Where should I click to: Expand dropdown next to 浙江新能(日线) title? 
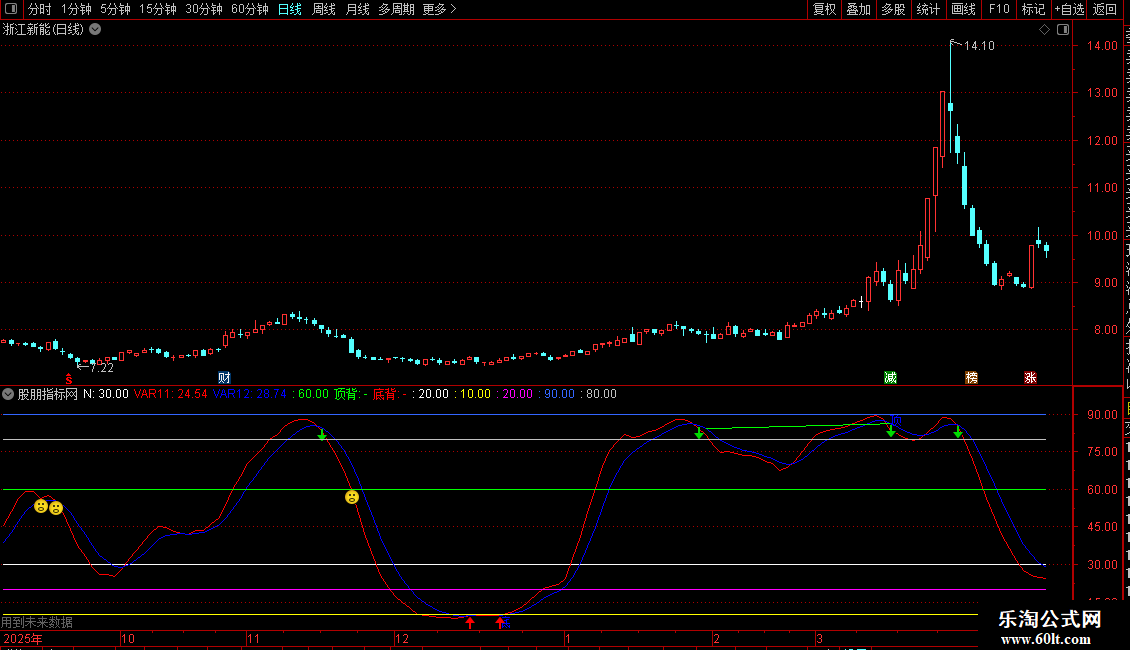95,30
